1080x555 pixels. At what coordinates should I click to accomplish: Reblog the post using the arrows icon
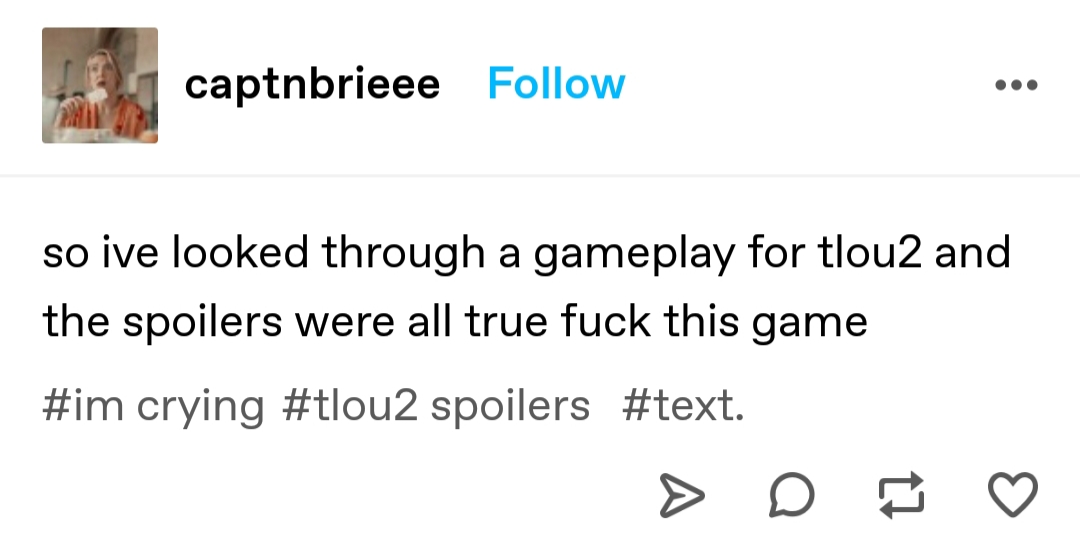tap(902, 494)
